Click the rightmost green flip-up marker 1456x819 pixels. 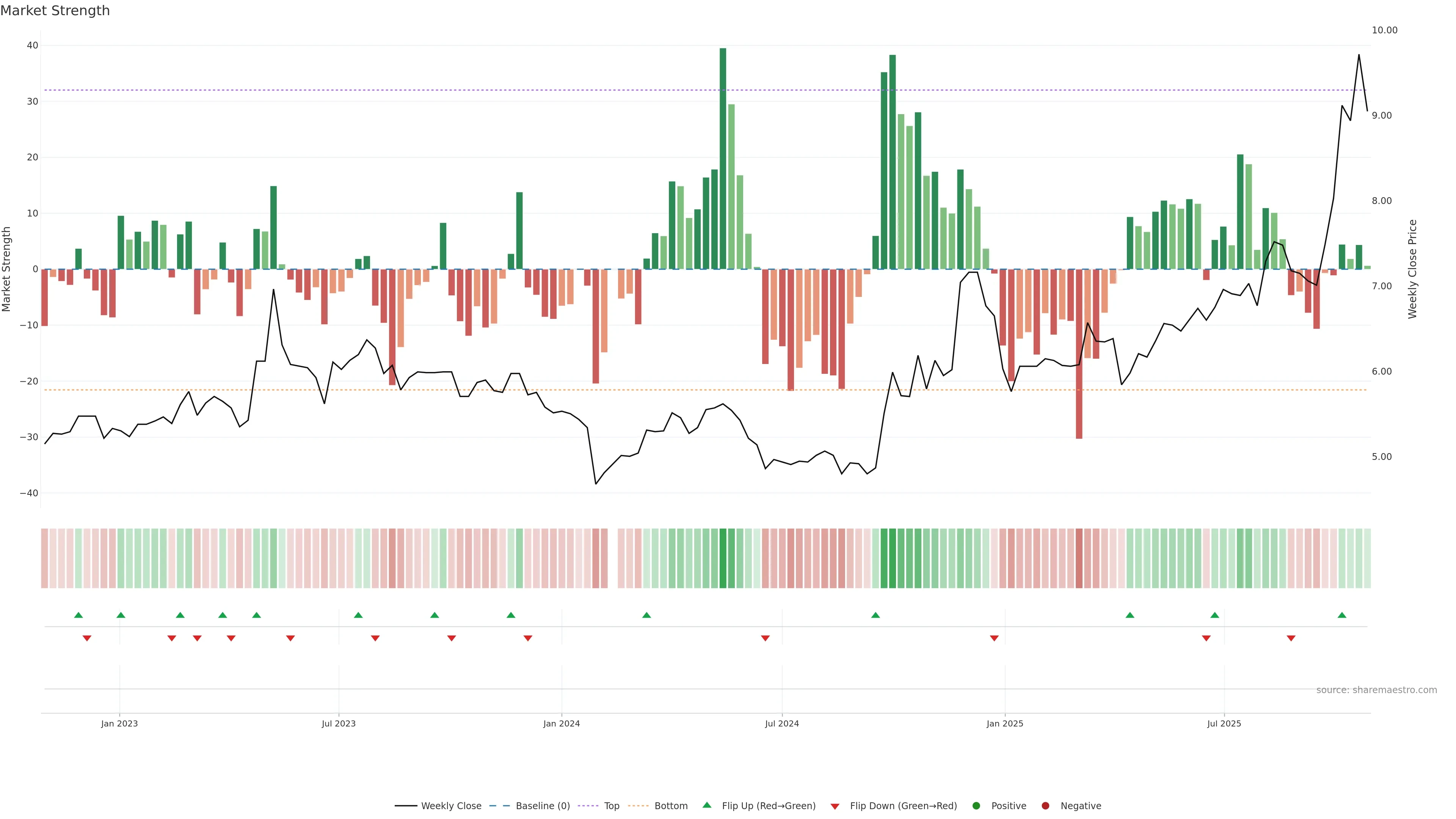pos(1342,615)
